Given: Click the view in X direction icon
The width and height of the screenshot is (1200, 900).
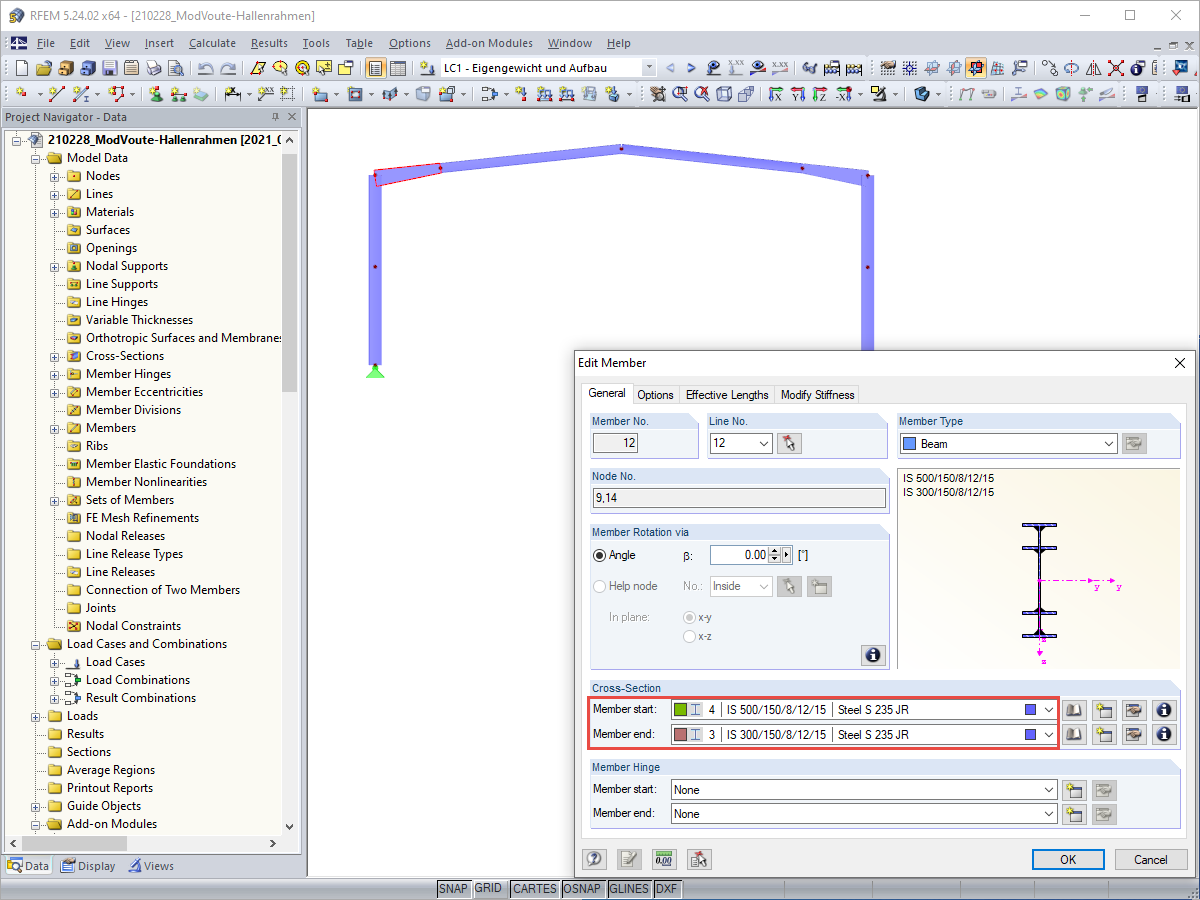Looking at the screenshot, I should click(x=775, y=94).
